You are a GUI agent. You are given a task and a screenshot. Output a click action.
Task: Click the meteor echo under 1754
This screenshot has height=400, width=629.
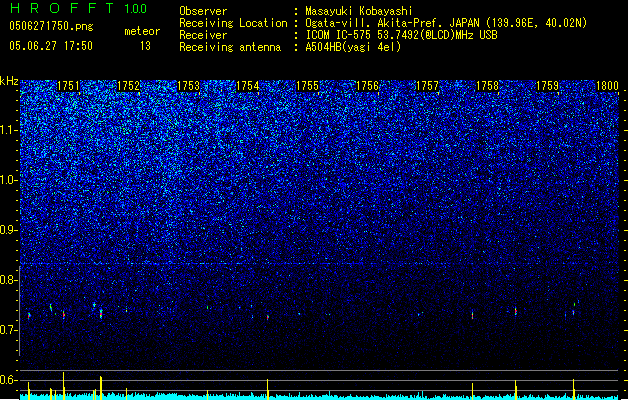[x=268, y=317]
